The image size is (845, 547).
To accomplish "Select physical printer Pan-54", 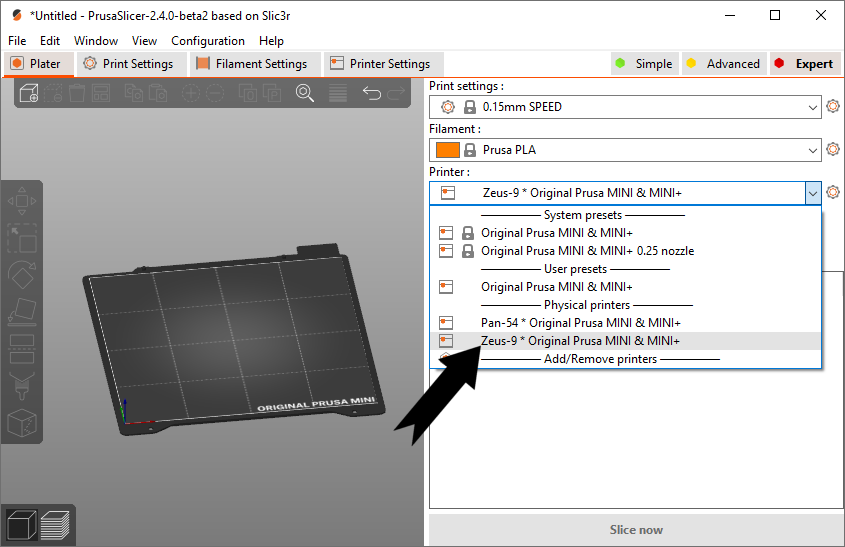I will click(x=625, y=323).
